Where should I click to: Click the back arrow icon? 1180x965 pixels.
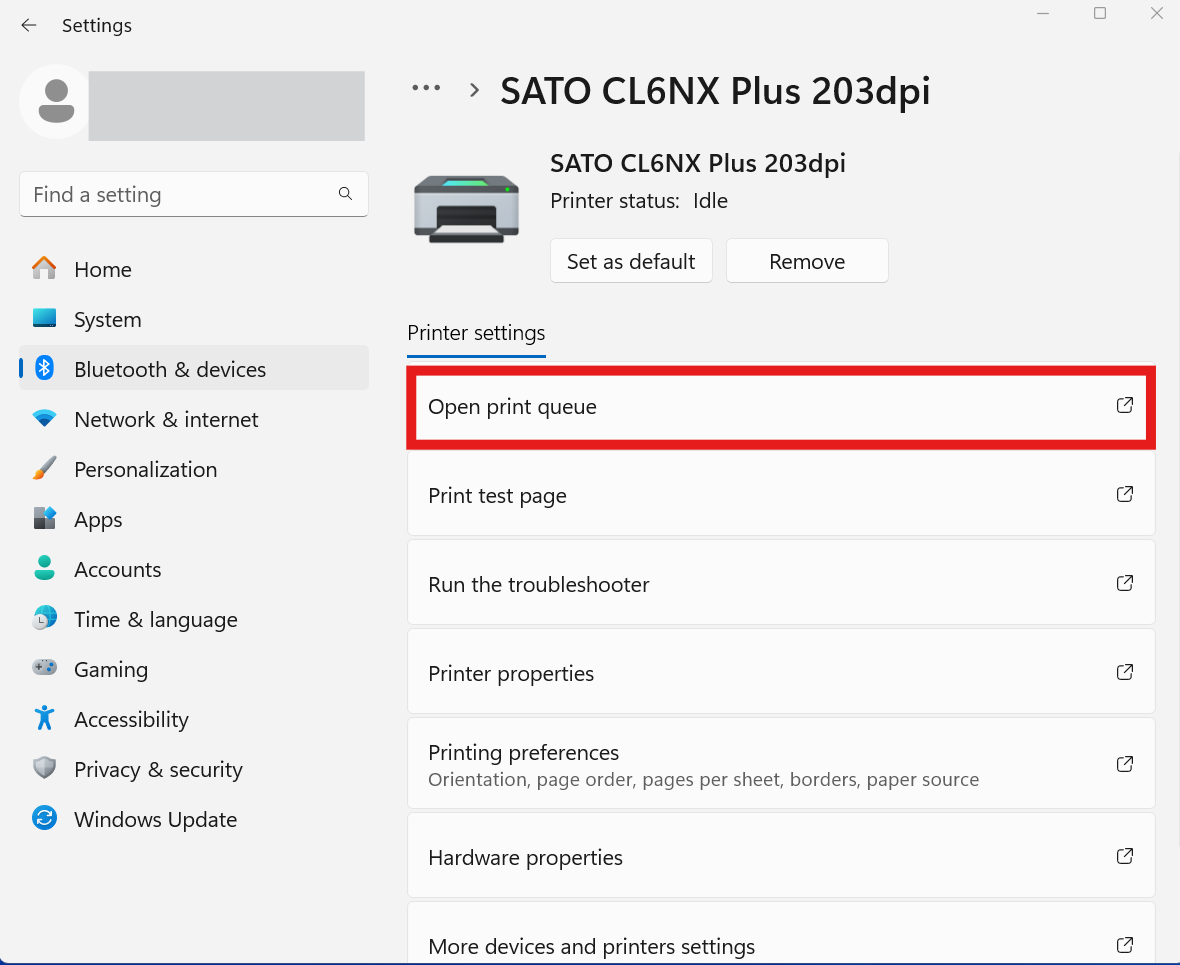point(28,25)
